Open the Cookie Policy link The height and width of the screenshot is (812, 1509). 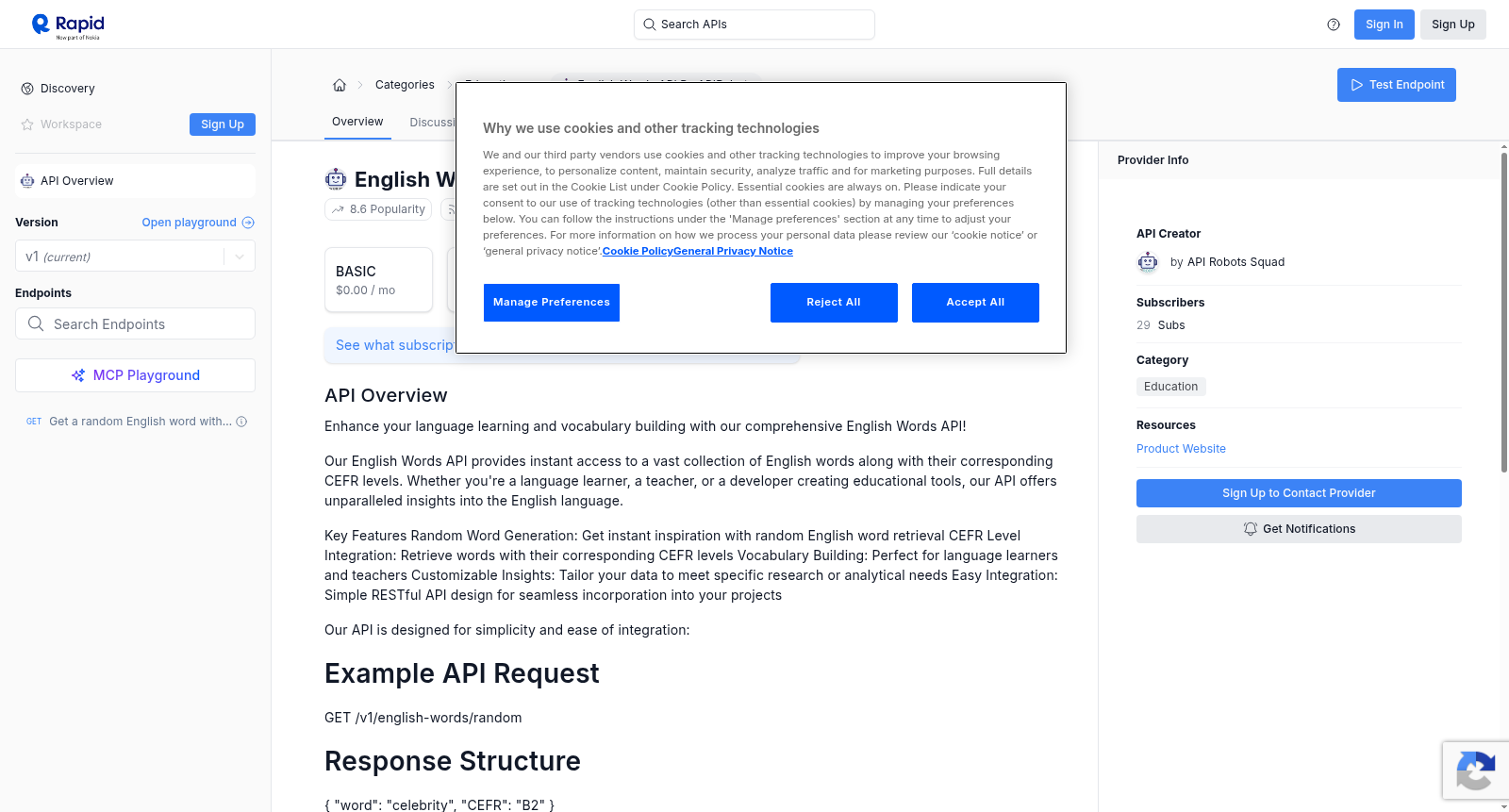tap(638, 251)
